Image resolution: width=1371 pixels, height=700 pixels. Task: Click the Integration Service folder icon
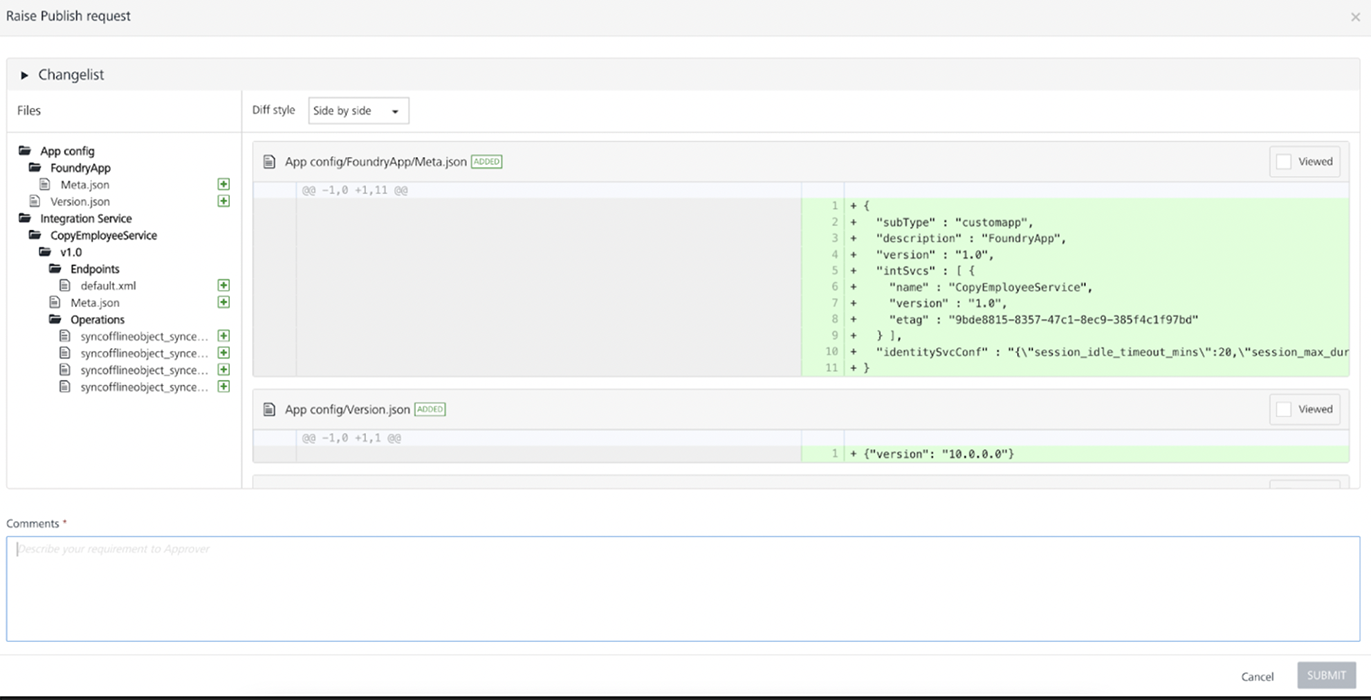[x=25, y=218]
